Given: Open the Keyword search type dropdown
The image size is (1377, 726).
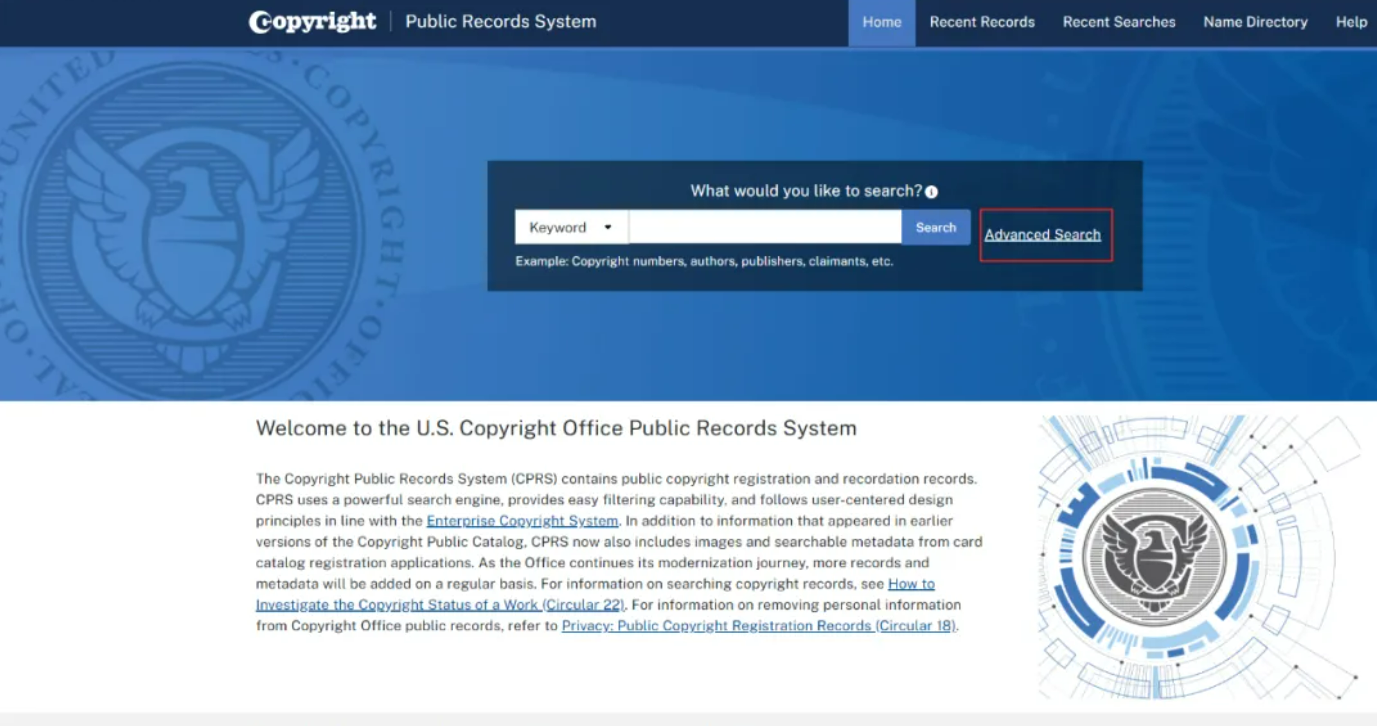Looking at the screenshot, I should [x=571, y=227].
